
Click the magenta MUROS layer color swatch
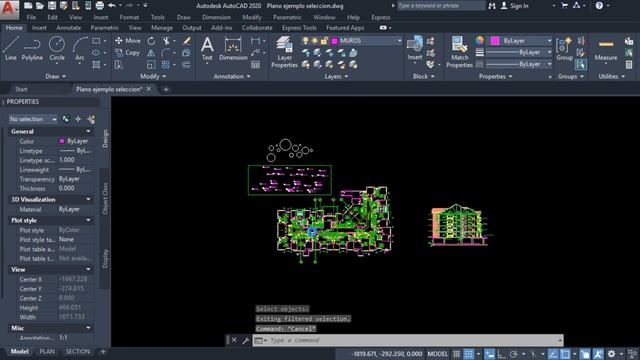[x=335, y=41]
